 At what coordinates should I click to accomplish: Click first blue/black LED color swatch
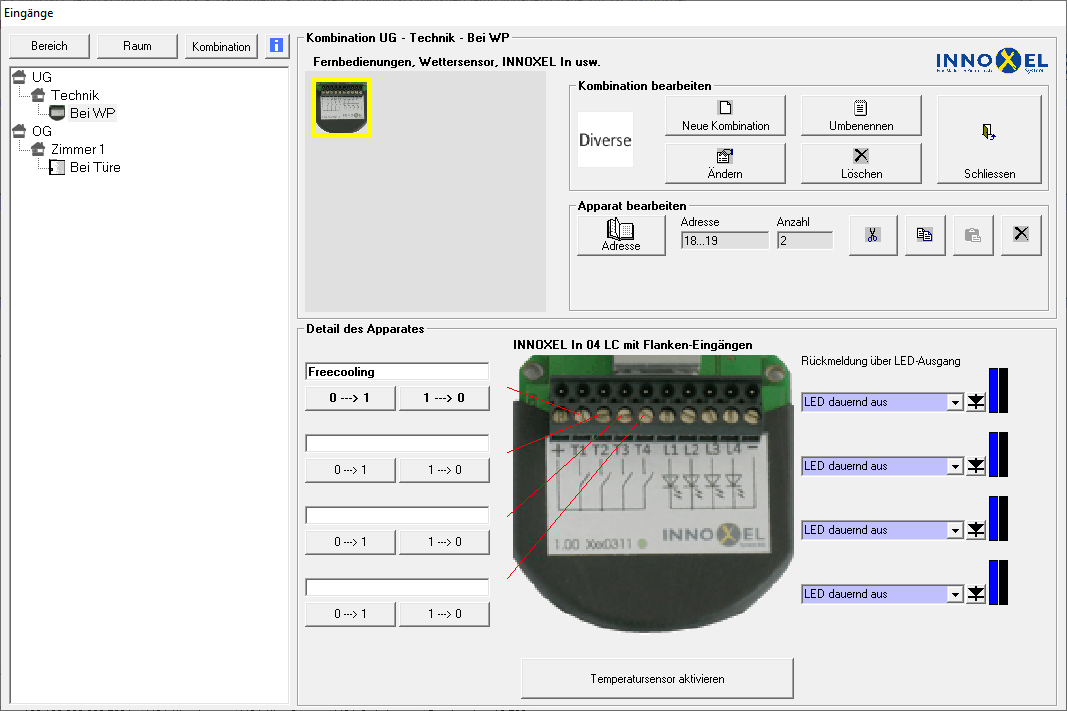(x=998, y=391)
